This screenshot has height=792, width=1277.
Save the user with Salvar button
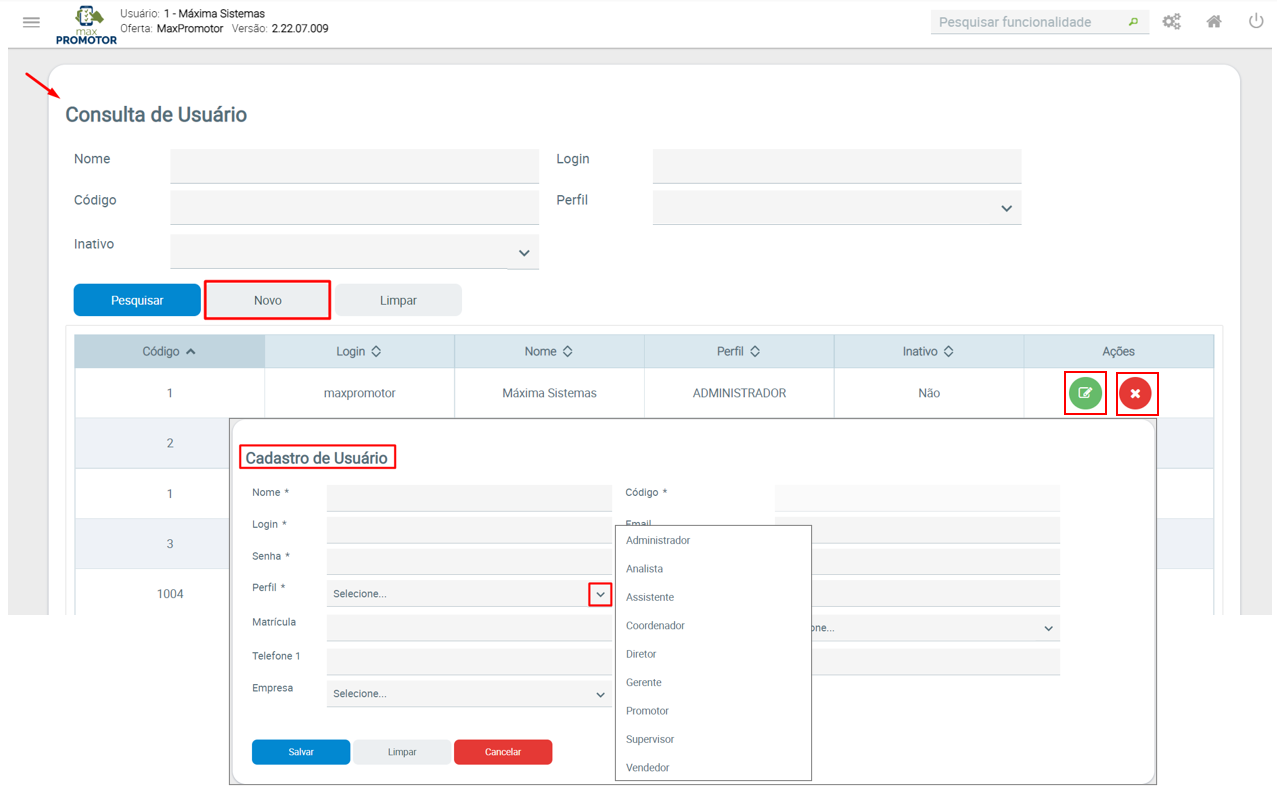point(301,752)
